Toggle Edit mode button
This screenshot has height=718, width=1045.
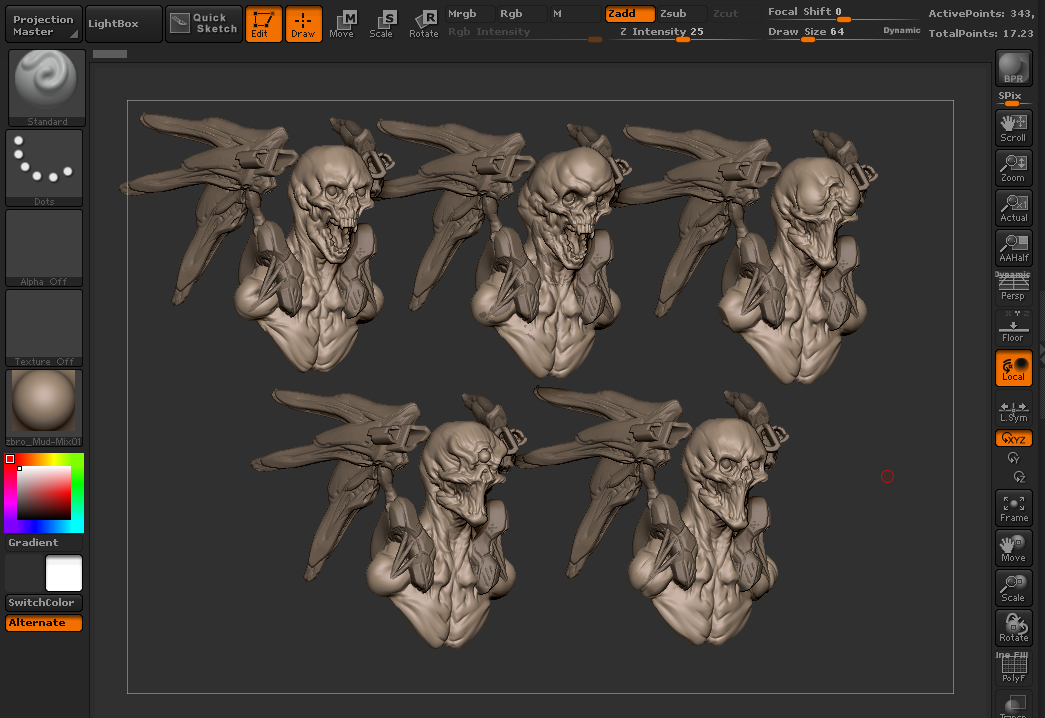[263, 25]
